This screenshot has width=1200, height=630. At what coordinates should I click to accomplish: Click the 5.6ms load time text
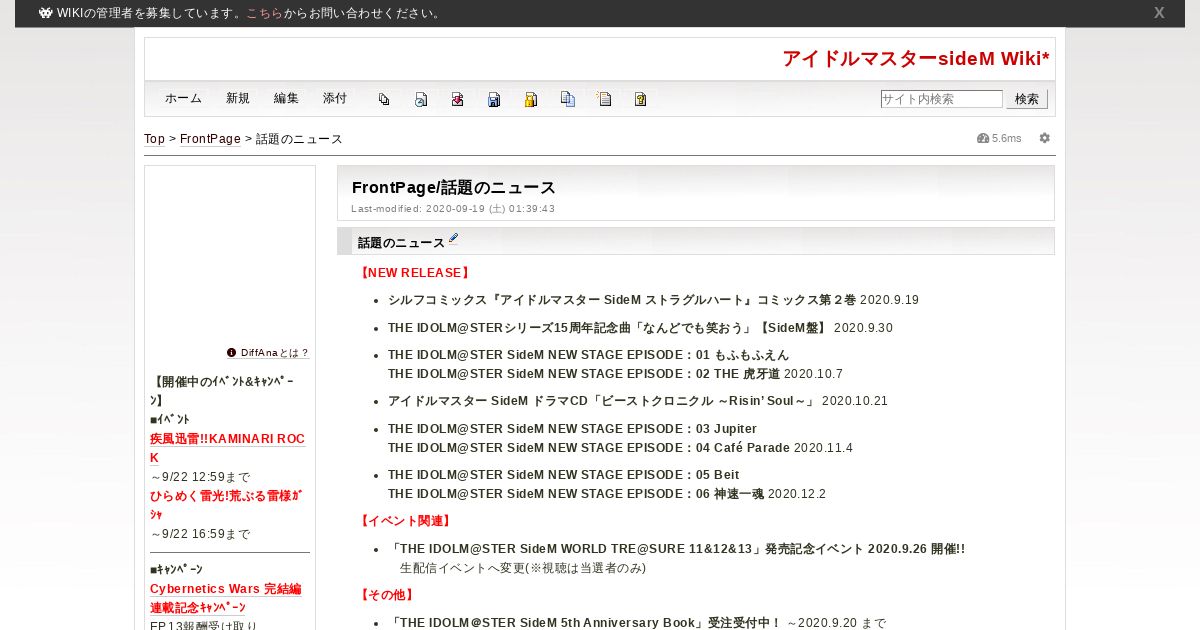pyautogui.click(x=1007, y=138)
